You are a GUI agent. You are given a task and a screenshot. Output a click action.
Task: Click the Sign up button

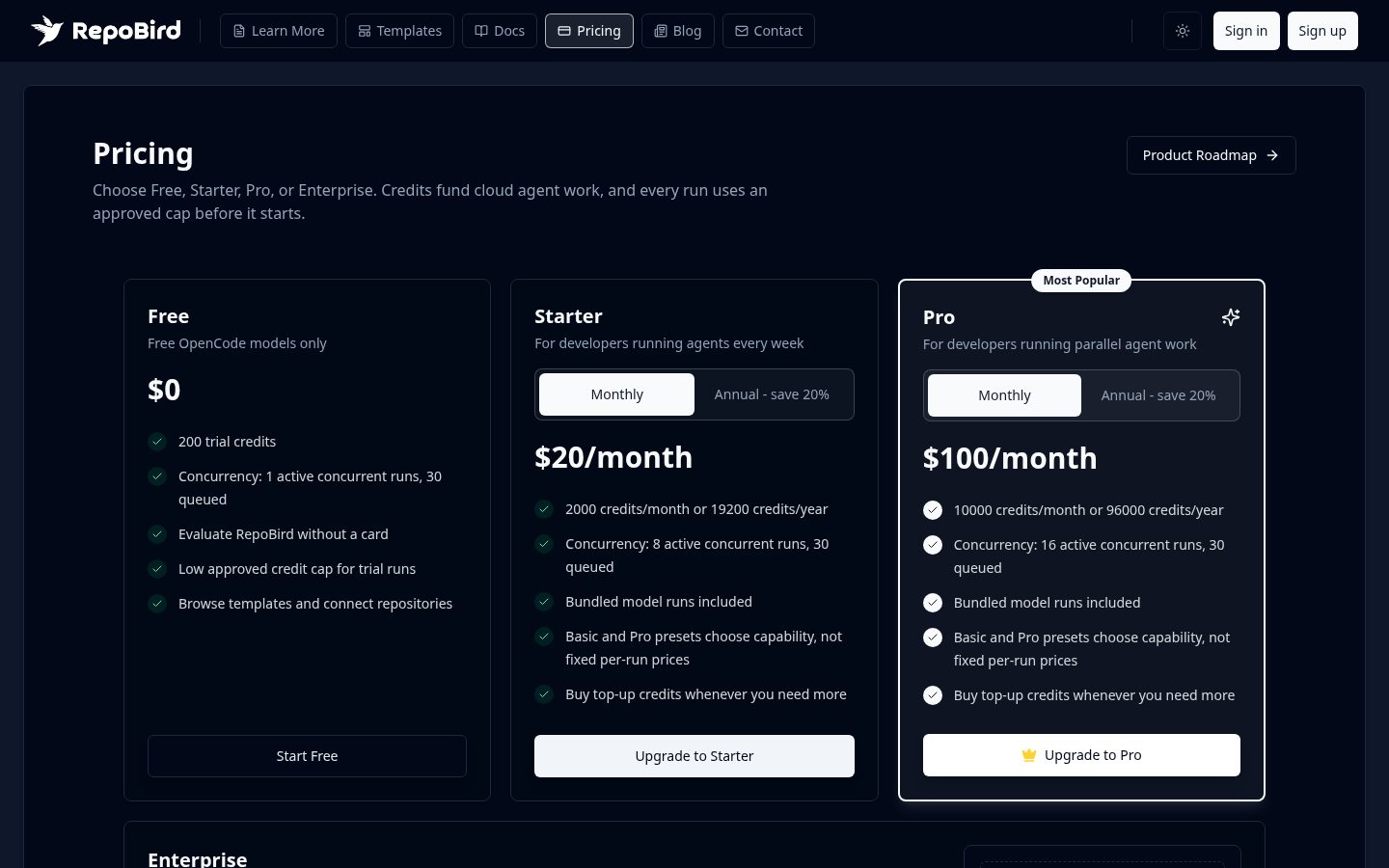[1322, 31]
